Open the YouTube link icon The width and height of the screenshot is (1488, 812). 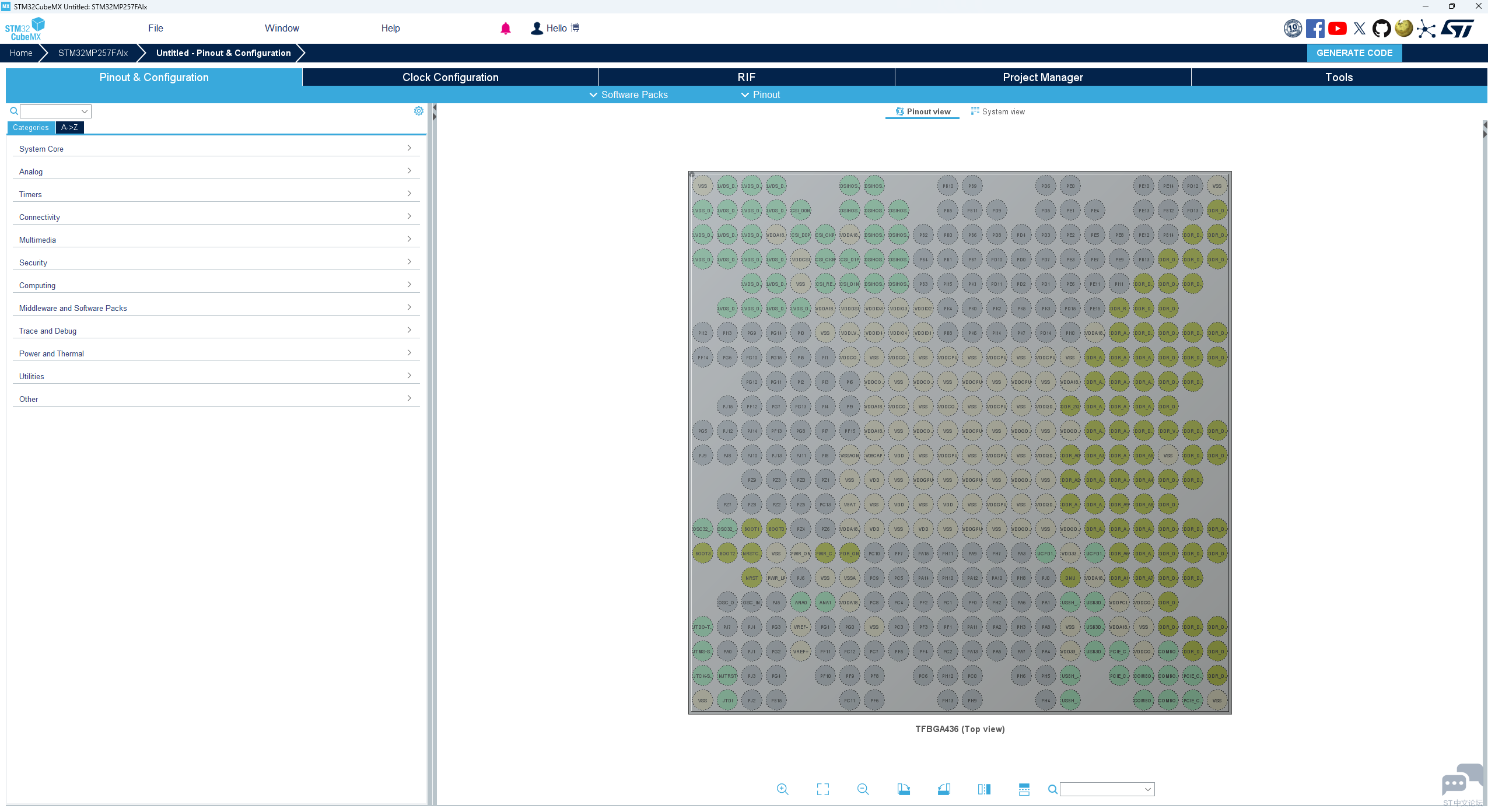[1338, 28]
